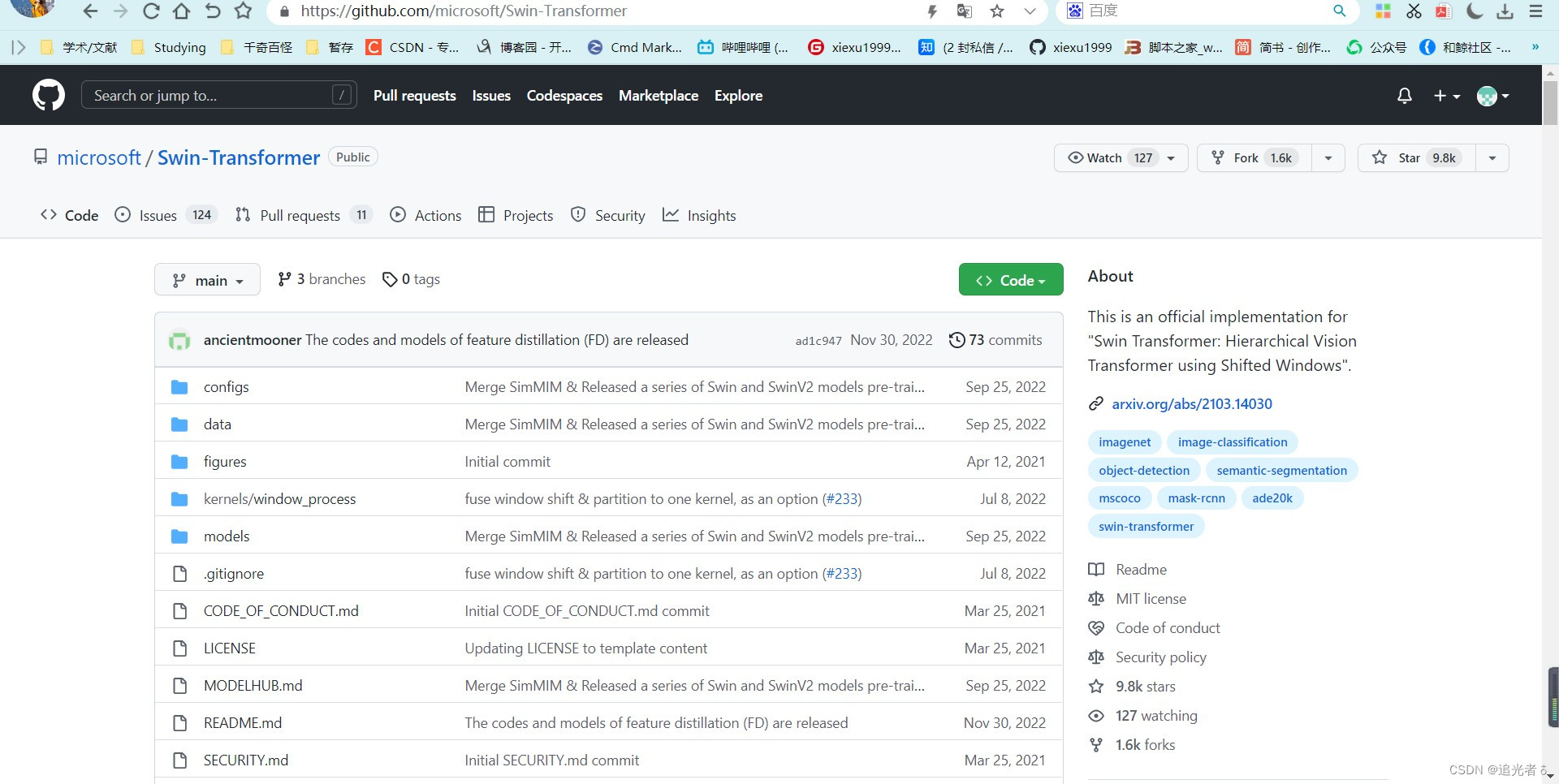The image size is (1559, 784).
Task: Open the MIT license link
Action: coord(1151,599)
